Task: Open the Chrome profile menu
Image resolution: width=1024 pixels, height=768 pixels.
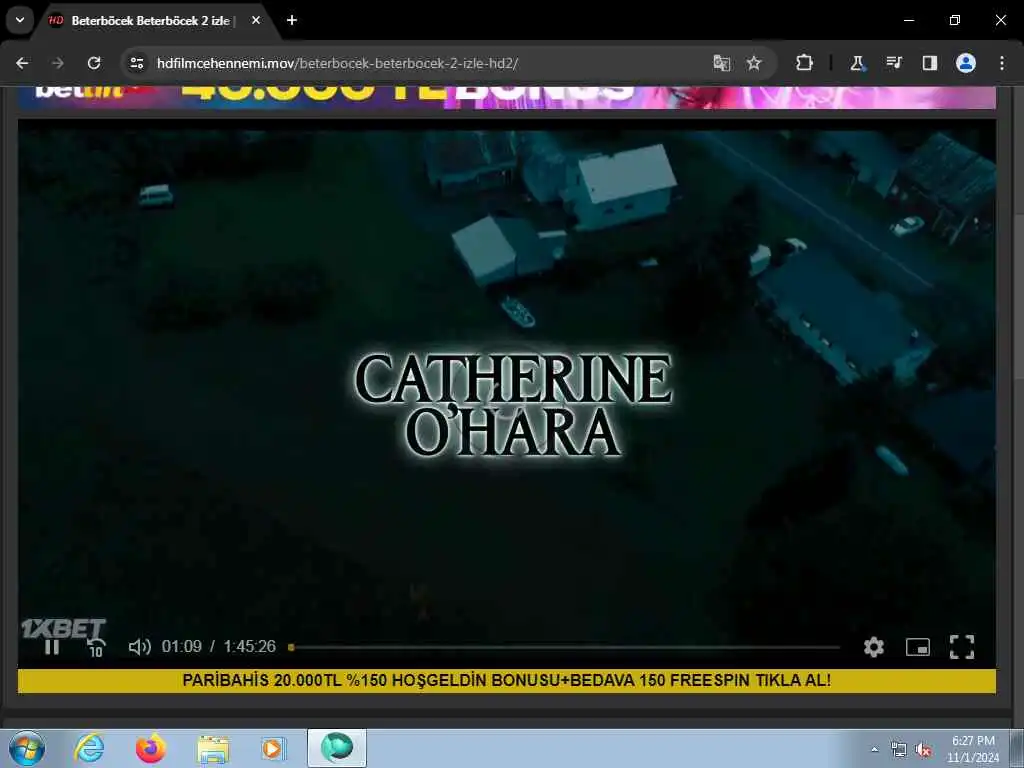Action: [x=966, y=63]
